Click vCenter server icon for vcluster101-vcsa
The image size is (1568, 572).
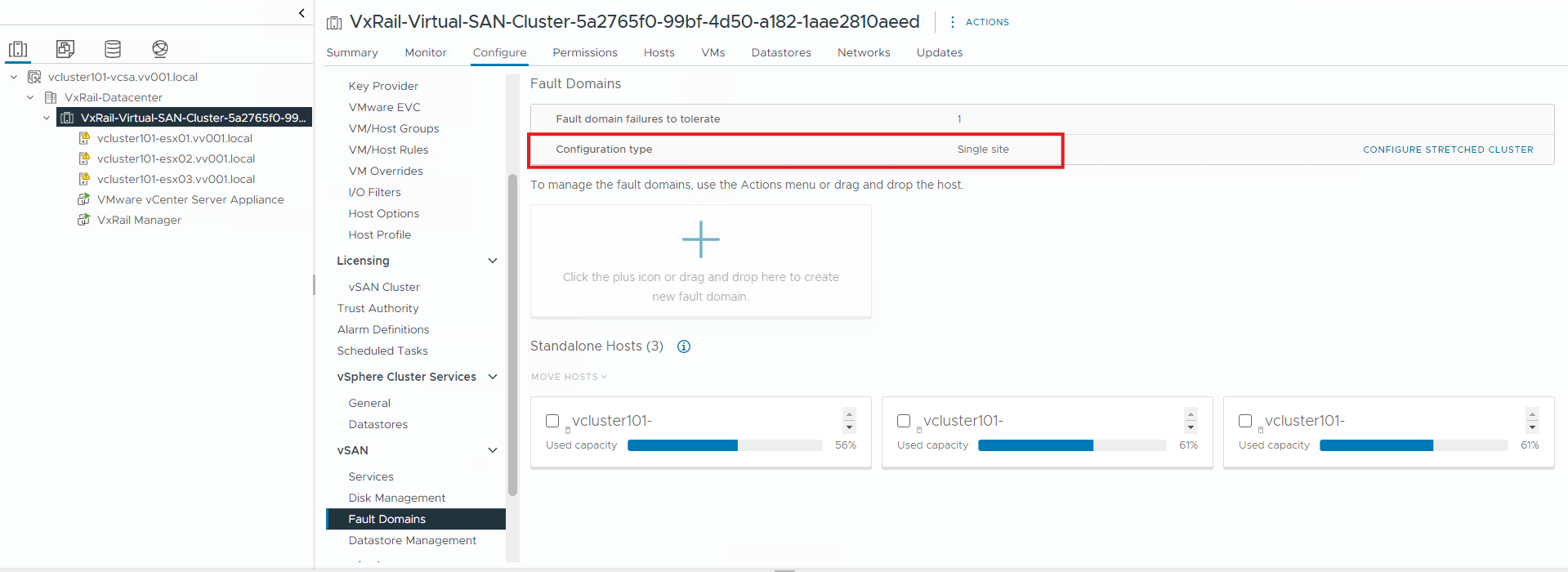pyautogui.click(x=34, y=77)
